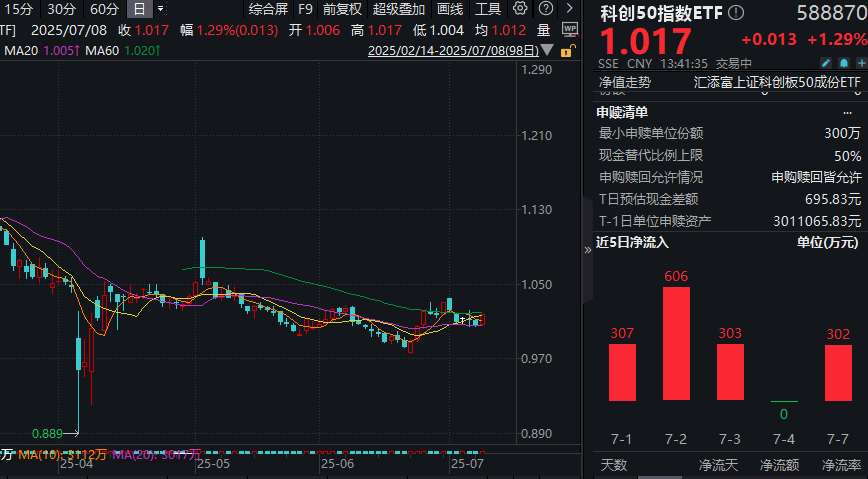Screen dimensions: 868x479
Task: Click the info icon beside 科创50指数ETF
Action: coord(737,12)
